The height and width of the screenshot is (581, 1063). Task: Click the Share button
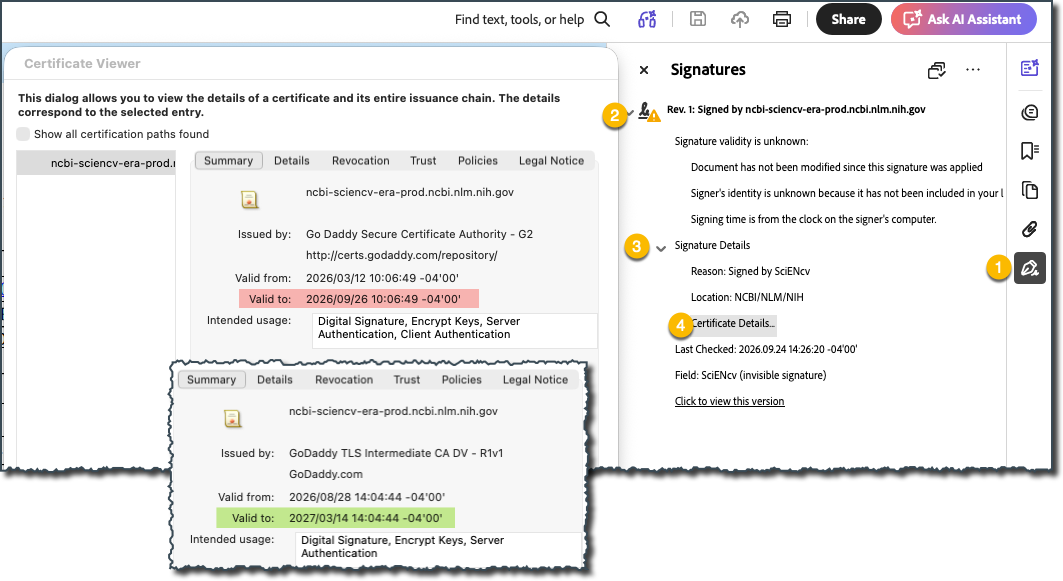pos(848,19)
